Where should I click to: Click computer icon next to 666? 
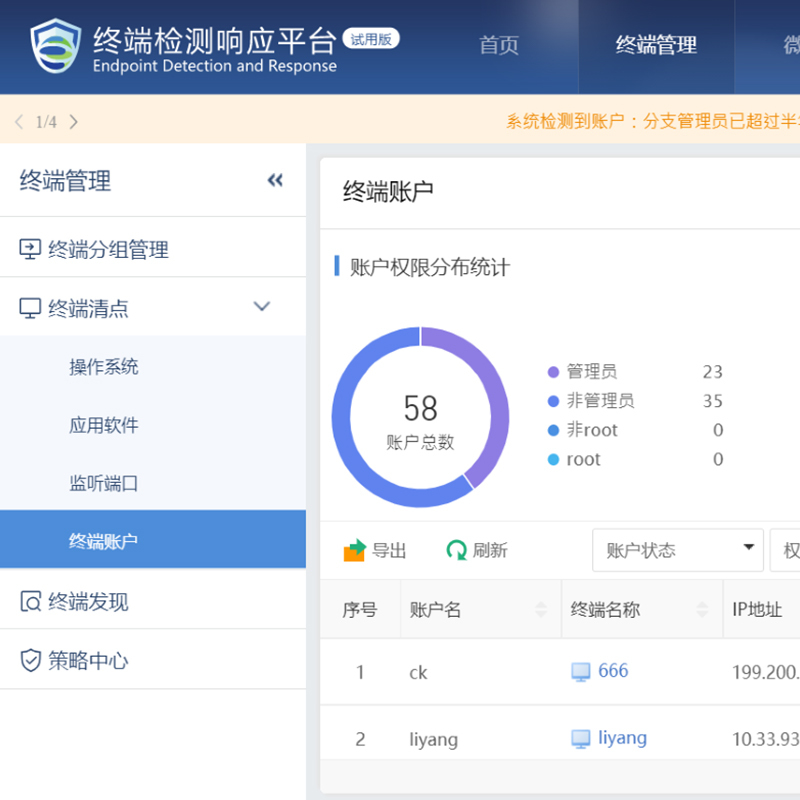[581, 672]
